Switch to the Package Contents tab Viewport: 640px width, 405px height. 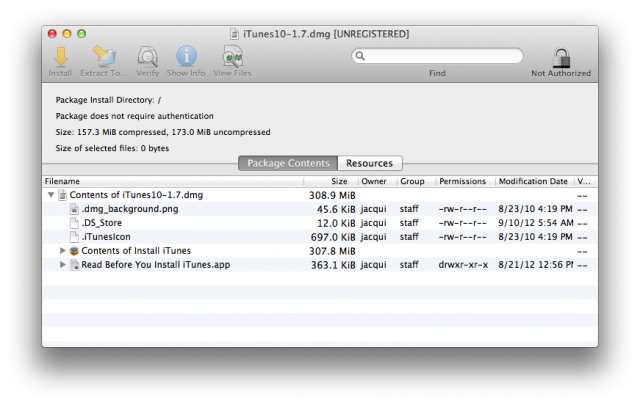288,163
